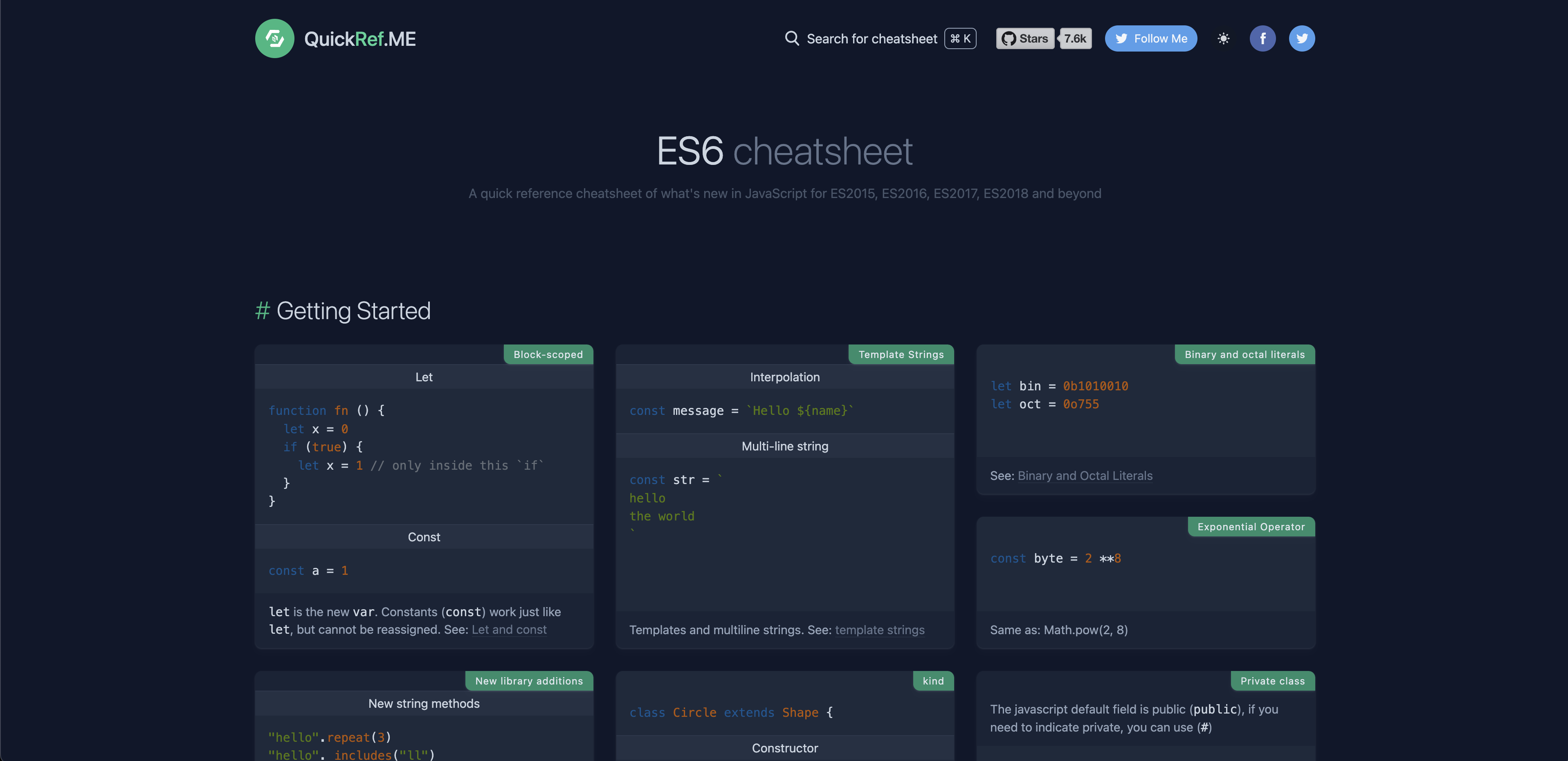Click the page subtitle about ES2015 to ES2018

(x=784, y=193)
